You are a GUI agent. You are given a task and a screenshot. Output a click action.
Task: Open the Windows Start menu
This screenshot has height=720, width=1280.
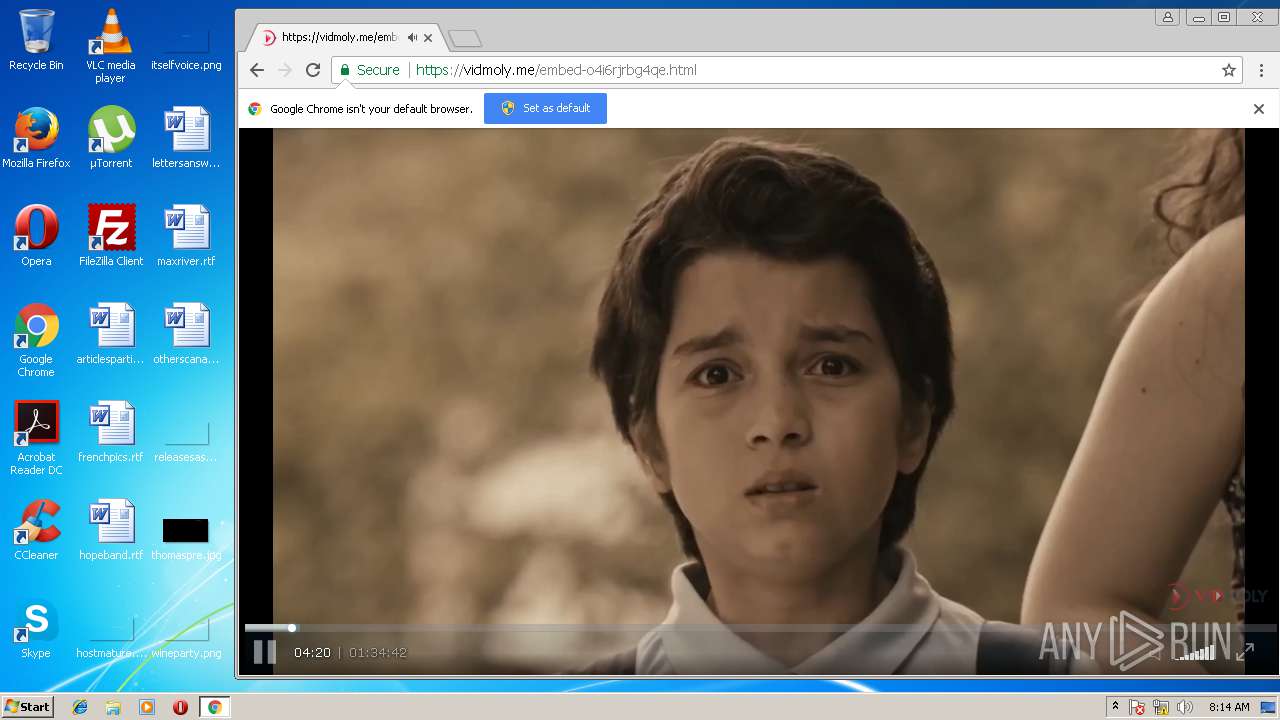tap(27, 707)
